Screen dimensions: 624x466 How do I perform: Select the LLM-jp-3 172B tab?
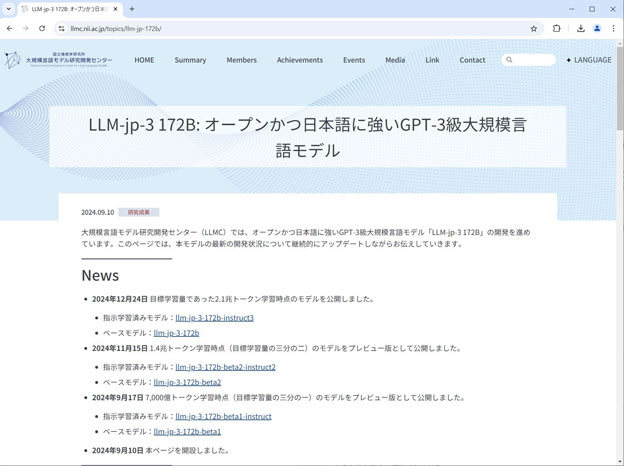70,9
